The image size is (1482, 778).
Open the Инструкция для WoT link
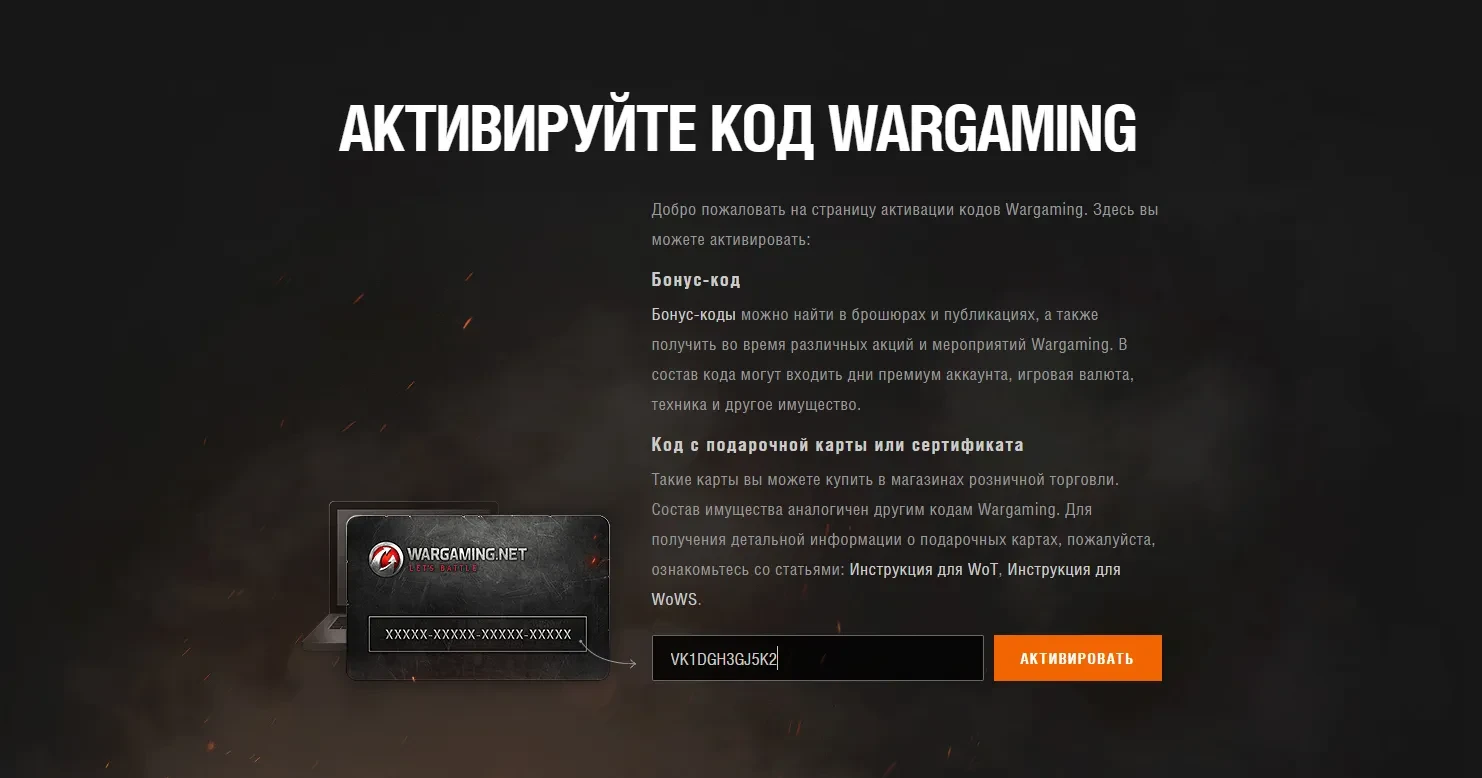(924, 569)
